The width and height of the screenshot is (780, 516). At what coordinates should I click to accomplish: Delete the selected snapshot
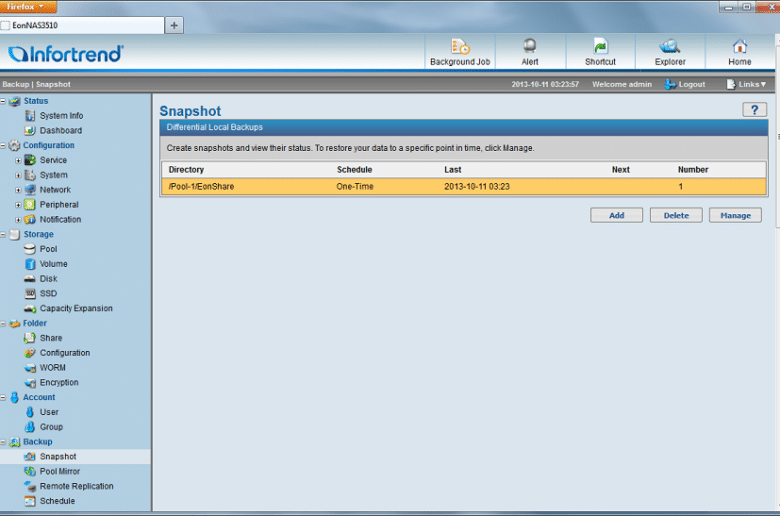[676, 215]
